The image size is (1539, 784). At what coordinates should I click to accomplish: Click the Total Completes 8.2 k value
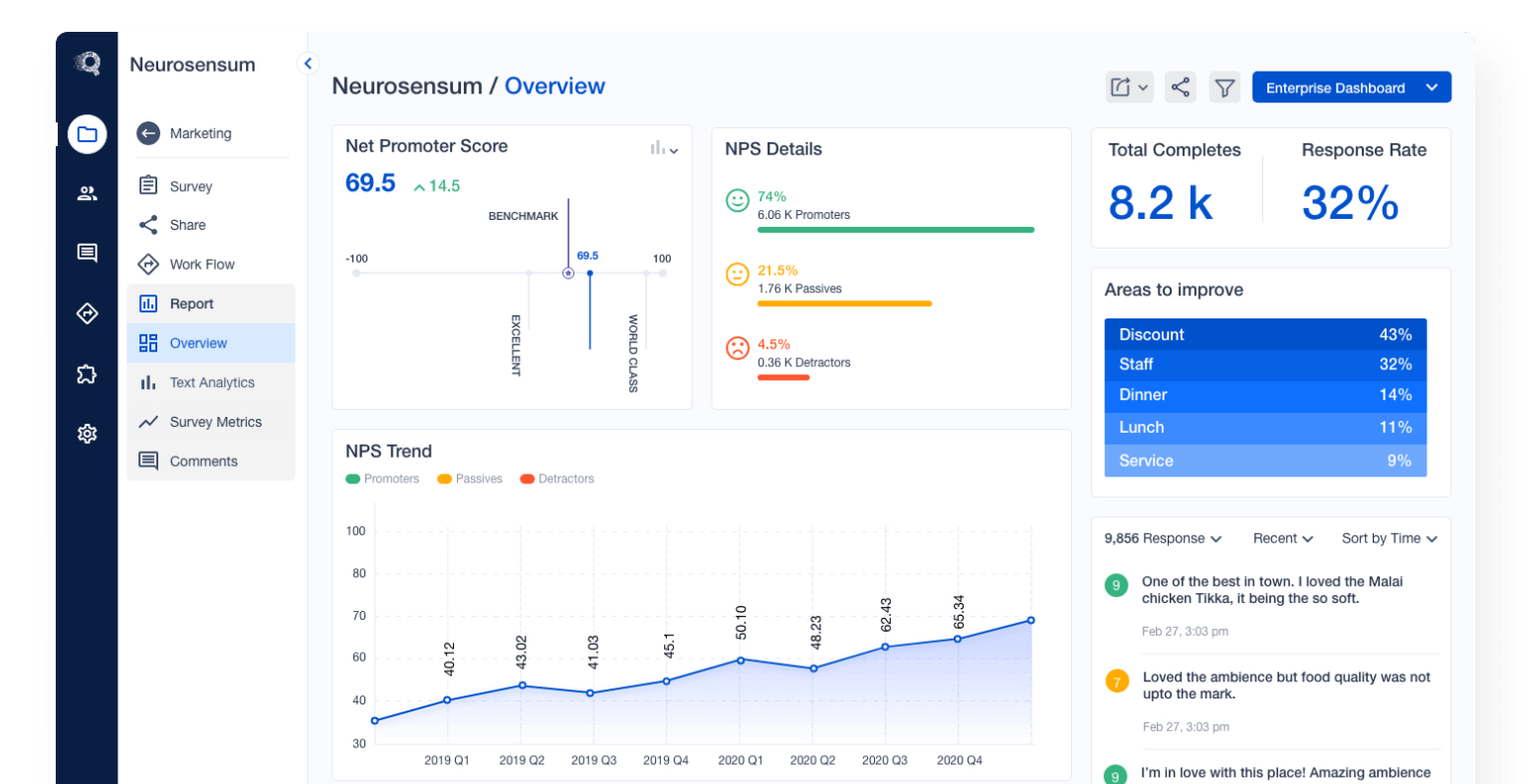pyautogui.click(x=1161, y=203)
